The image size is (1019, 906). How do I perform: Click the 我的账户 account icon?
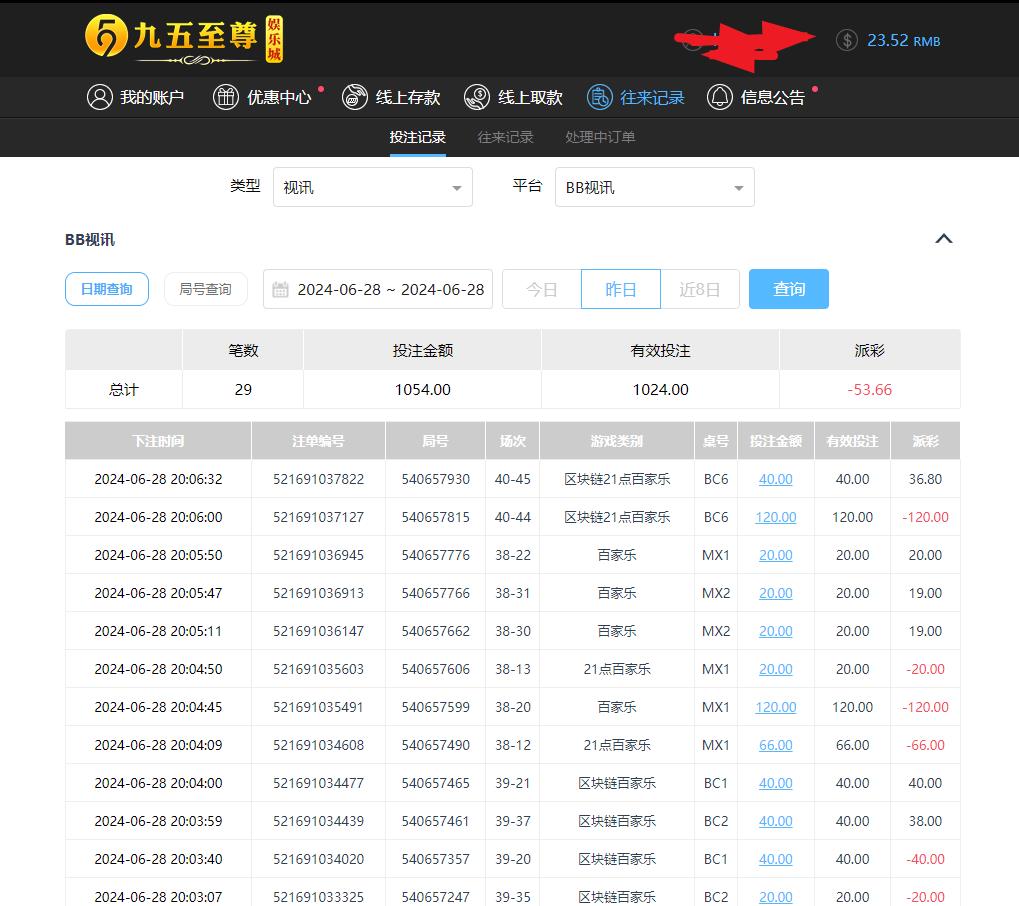point(98,97)
